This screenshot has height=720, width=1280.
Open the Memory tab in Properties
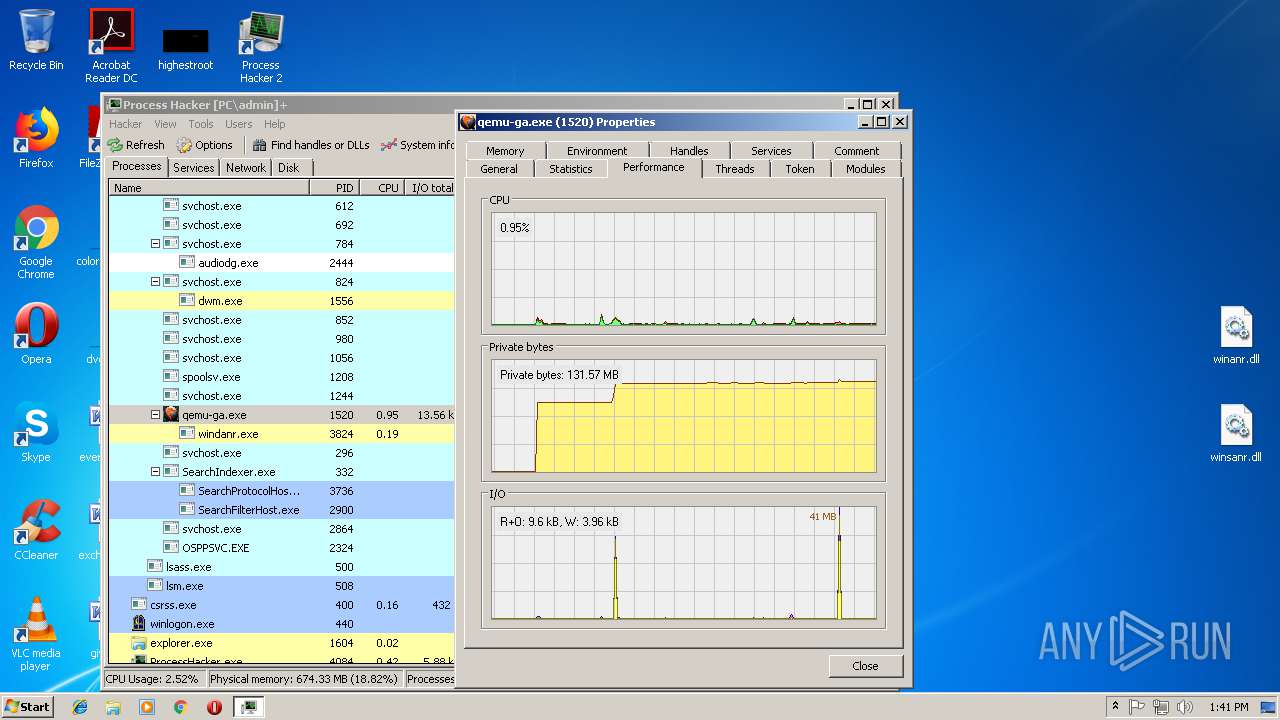505,151
